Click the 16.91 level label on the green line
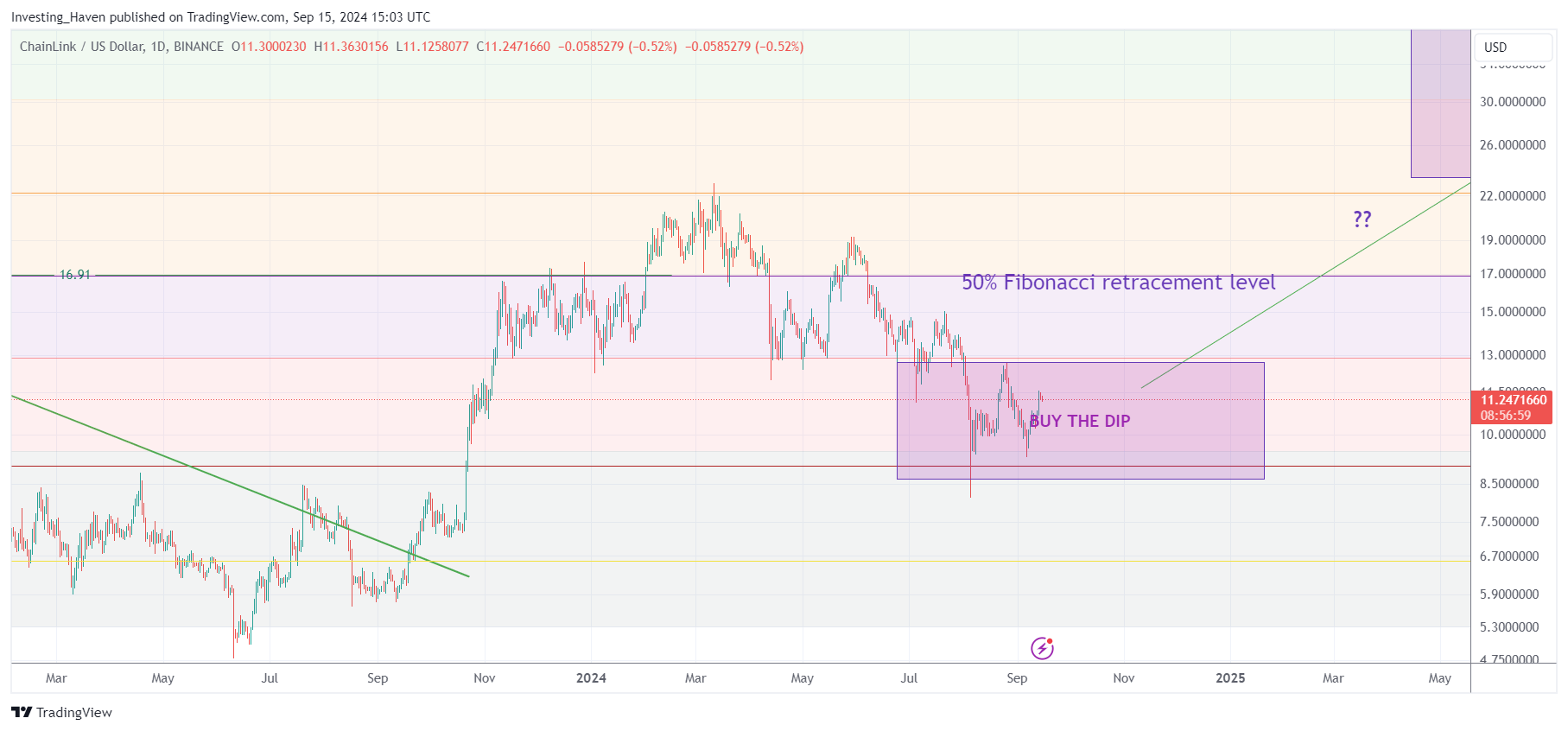The height and width of the screenshot is (731, 1568). [x=74, y=275]
